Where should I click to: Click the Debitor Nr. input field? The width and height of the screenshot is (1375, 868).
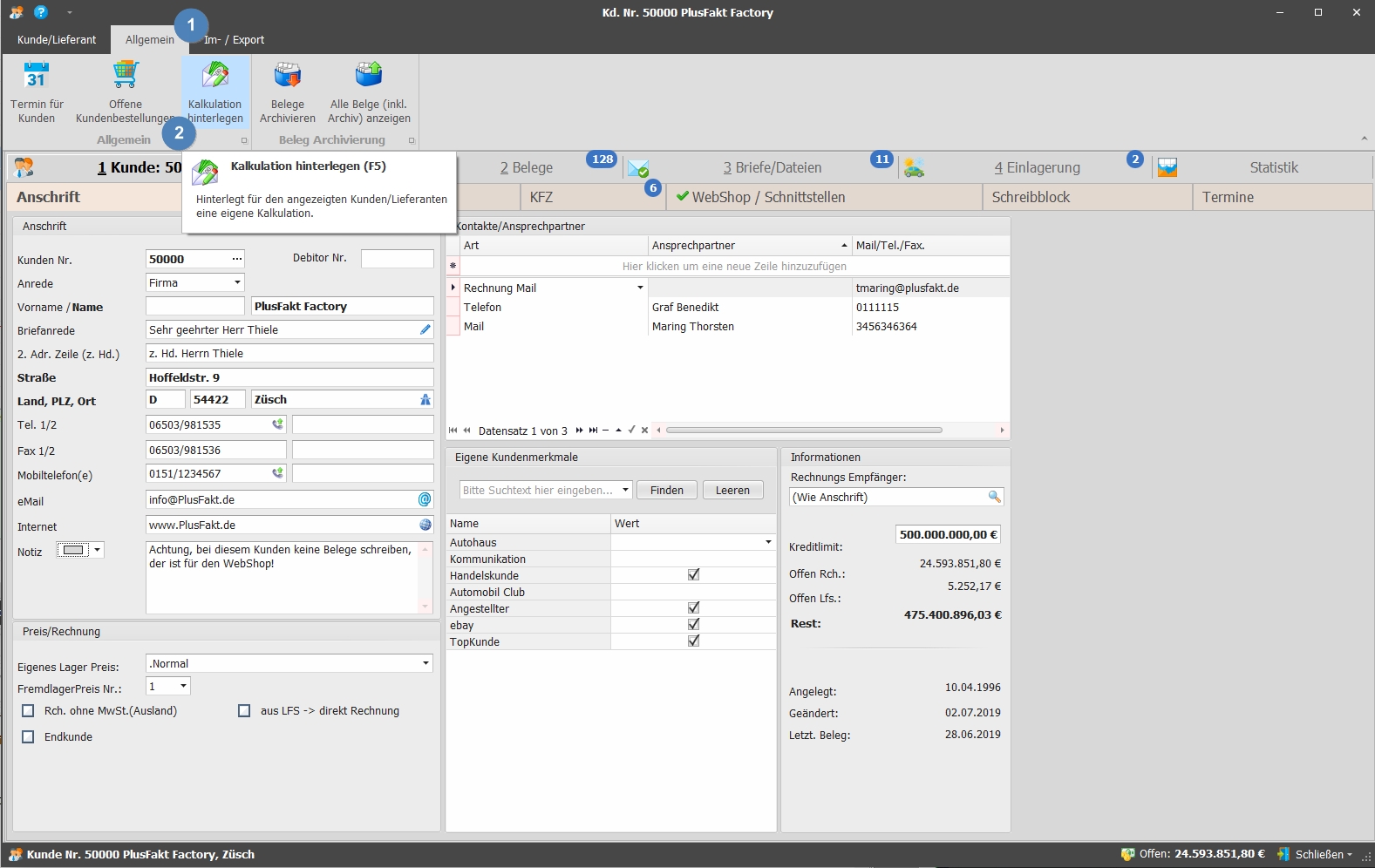point(397,258)
